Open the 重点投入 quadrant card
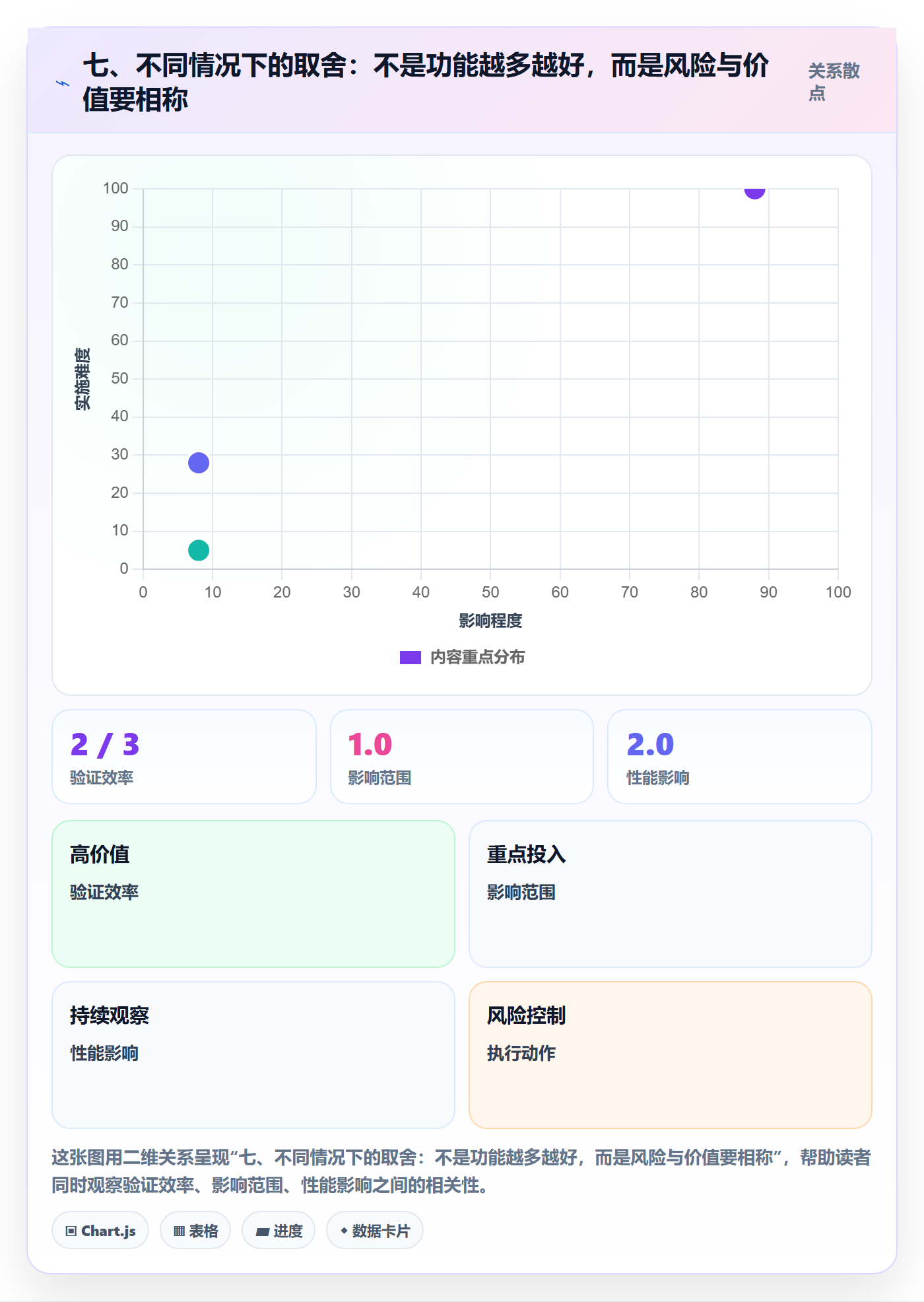The width and height of the screenshot is (924, 1302). click(x=671, y=894)
